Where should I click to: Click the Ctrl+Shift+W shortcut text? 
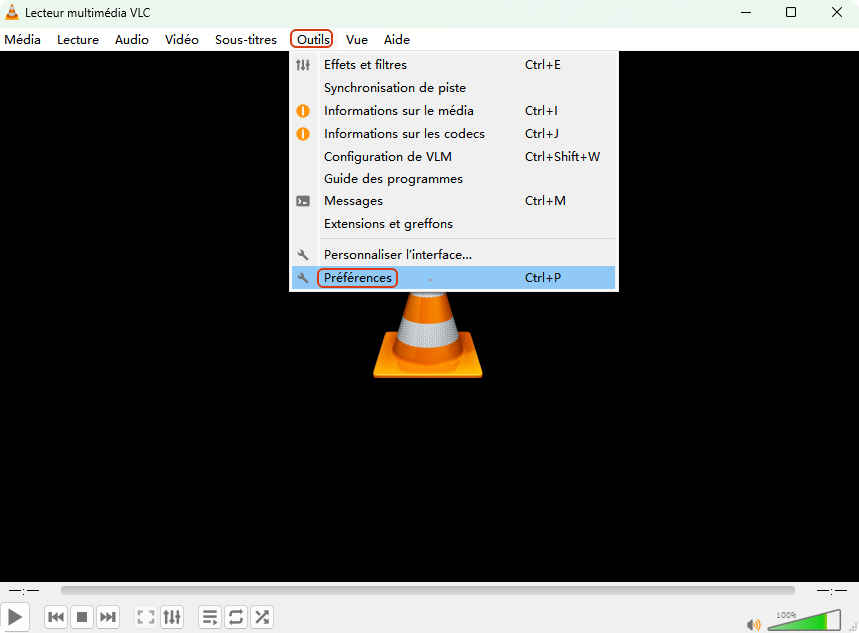[562, 157]
